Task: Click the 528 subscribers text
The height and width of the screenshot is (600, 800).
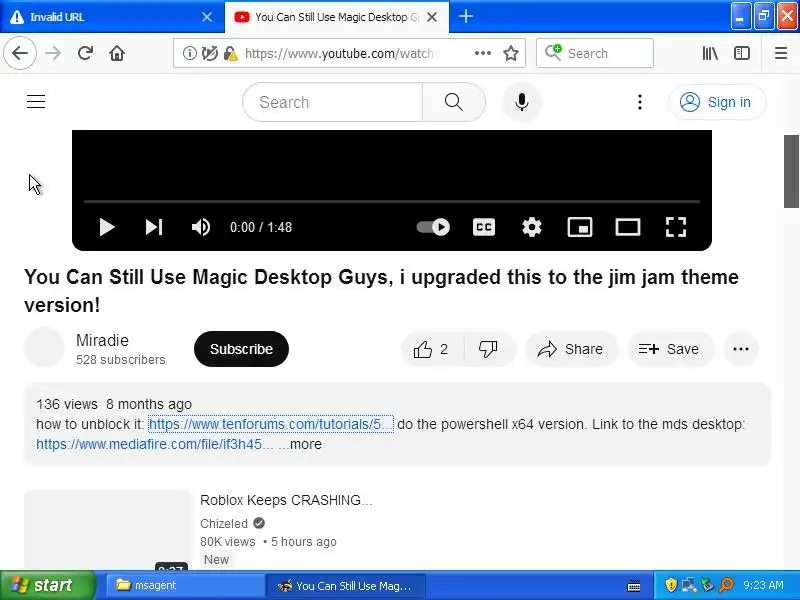Action: pyautogui.click(x=120, y=360)
